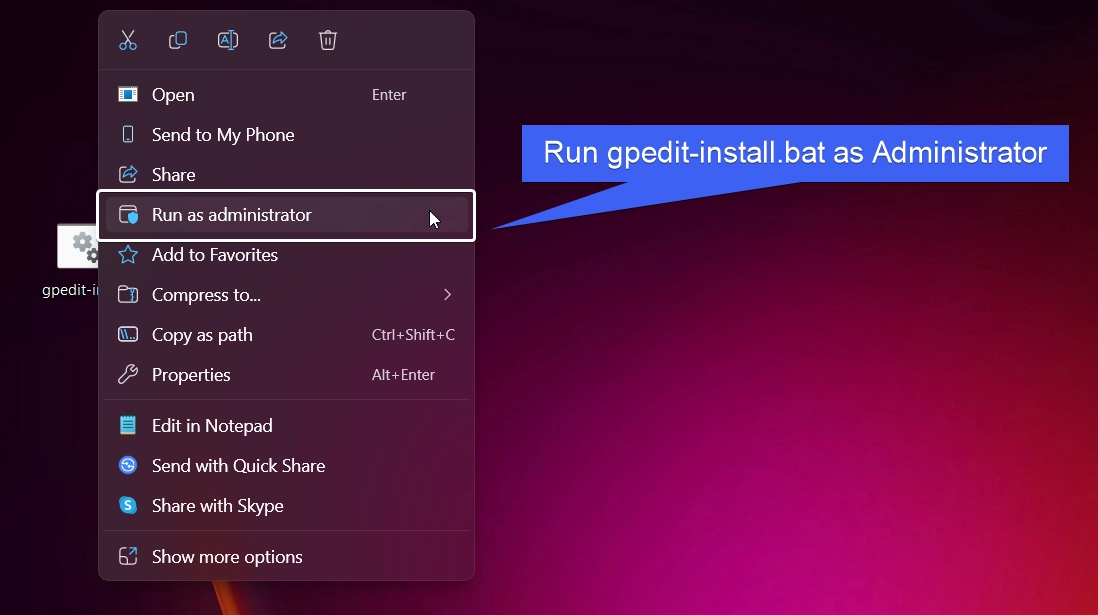
Task: Click the Skype icon
Action: coord(128,505)
